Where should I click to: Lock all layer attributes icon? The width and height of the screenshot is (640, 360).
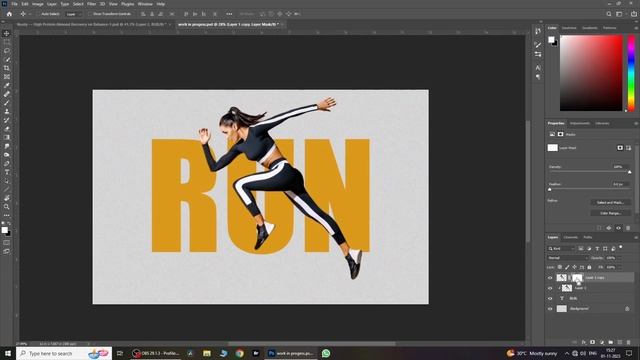coord(589,267)
